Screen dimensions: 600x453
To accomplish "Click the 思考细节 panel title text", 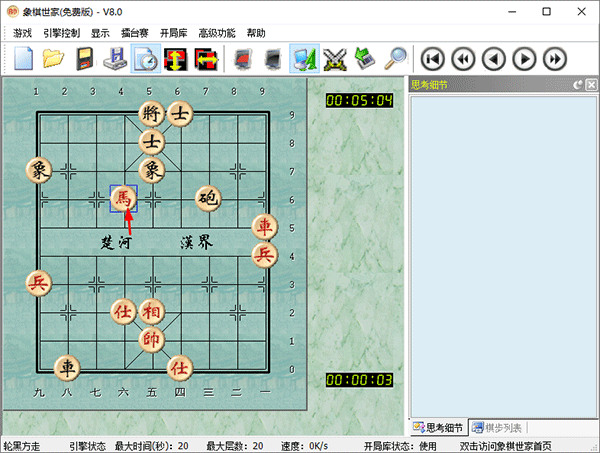I will pos(429,85).
